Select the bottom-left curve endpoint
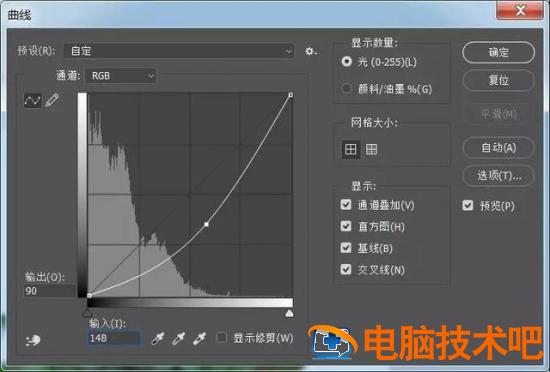This screenshot has height=372, width=550. click(x=90, y=296)
